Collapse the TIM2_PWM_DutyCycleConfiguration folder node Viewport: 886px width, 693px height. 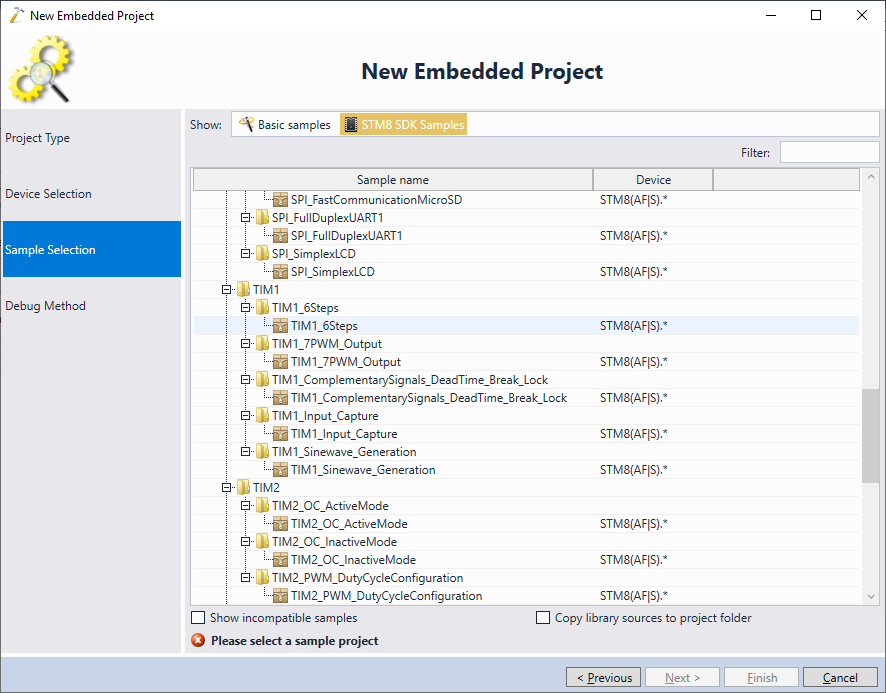245,578
